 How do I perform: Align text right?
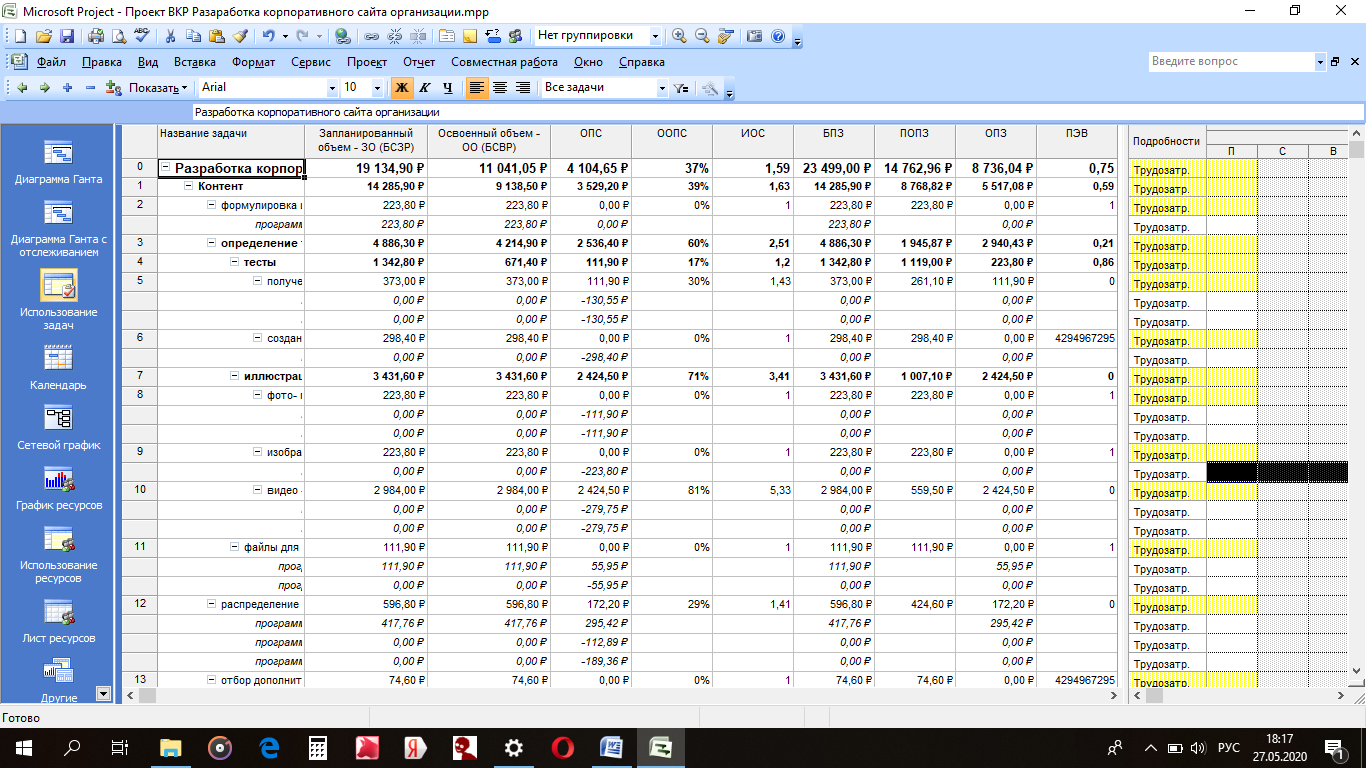[523, 88]
